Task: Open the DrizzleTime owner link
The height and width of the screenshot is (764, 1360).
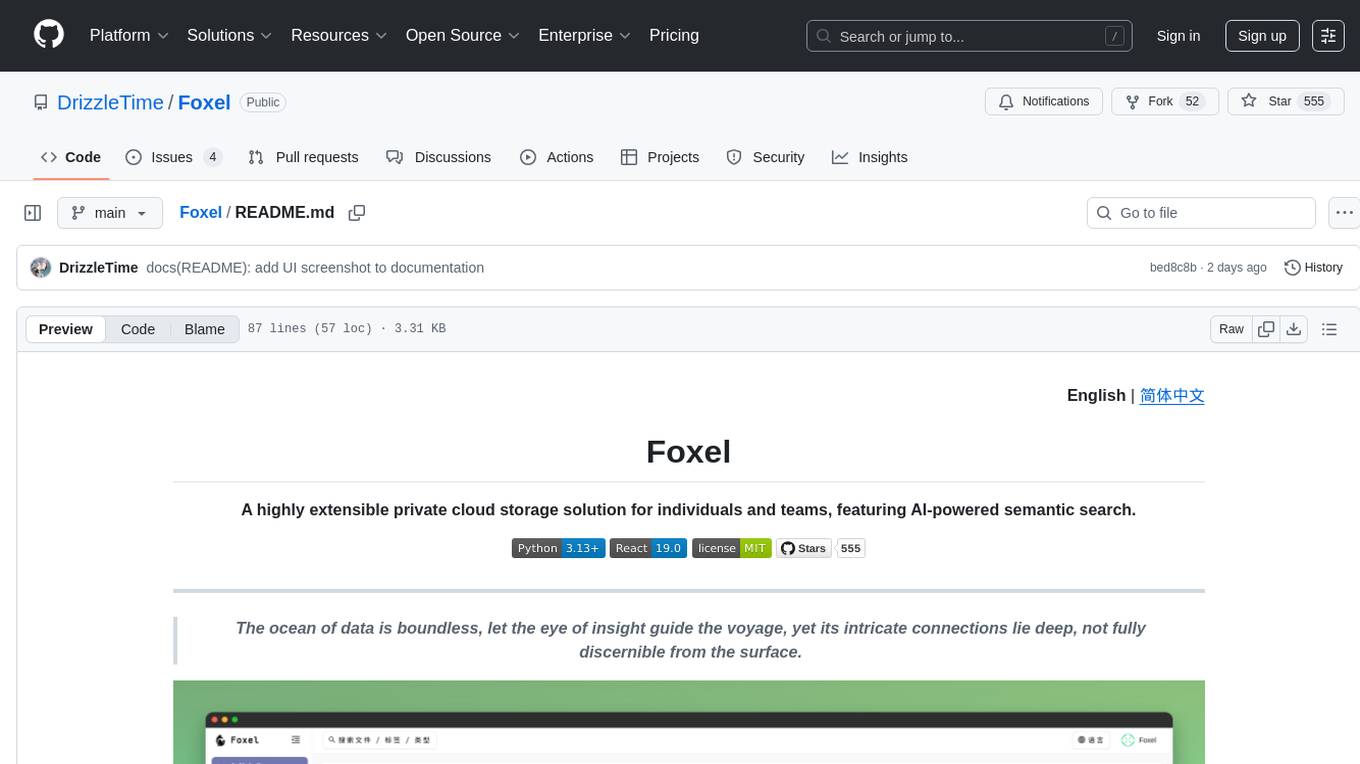Action: (x=110, y=102)
